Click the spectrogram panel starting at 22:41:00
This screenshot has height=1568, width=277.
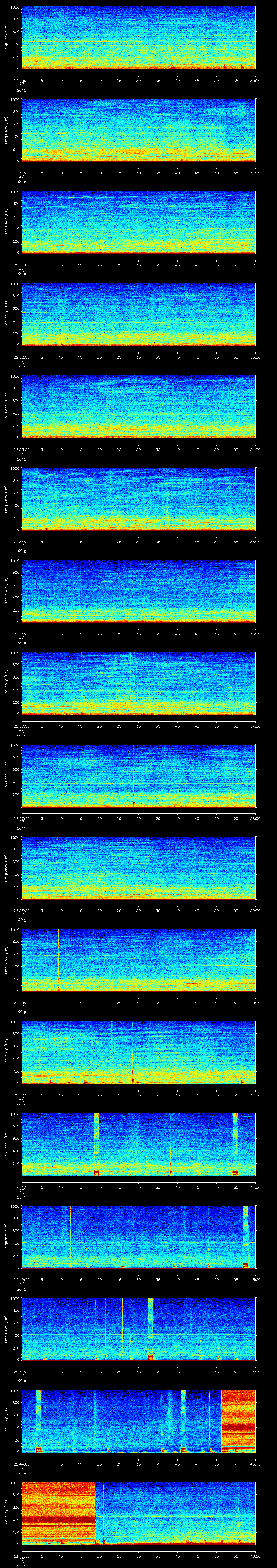[x=139, y=1144]
